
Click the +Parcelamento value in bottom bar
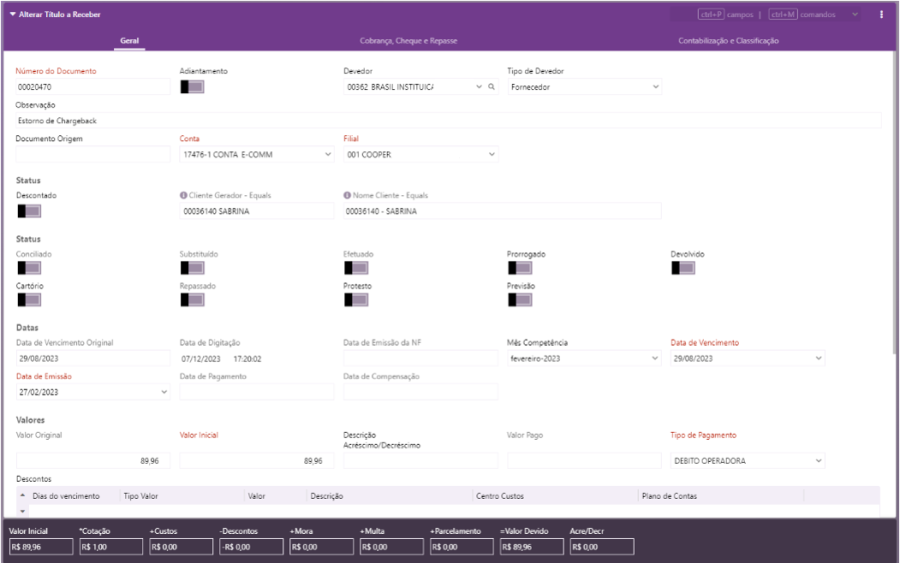pos(462,547)
